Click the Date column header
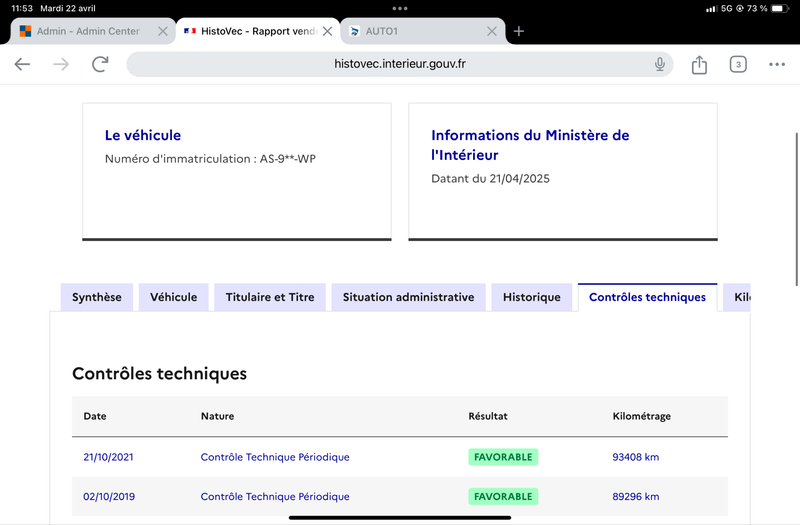Screen dimensions: 800x525 [95, 416]
